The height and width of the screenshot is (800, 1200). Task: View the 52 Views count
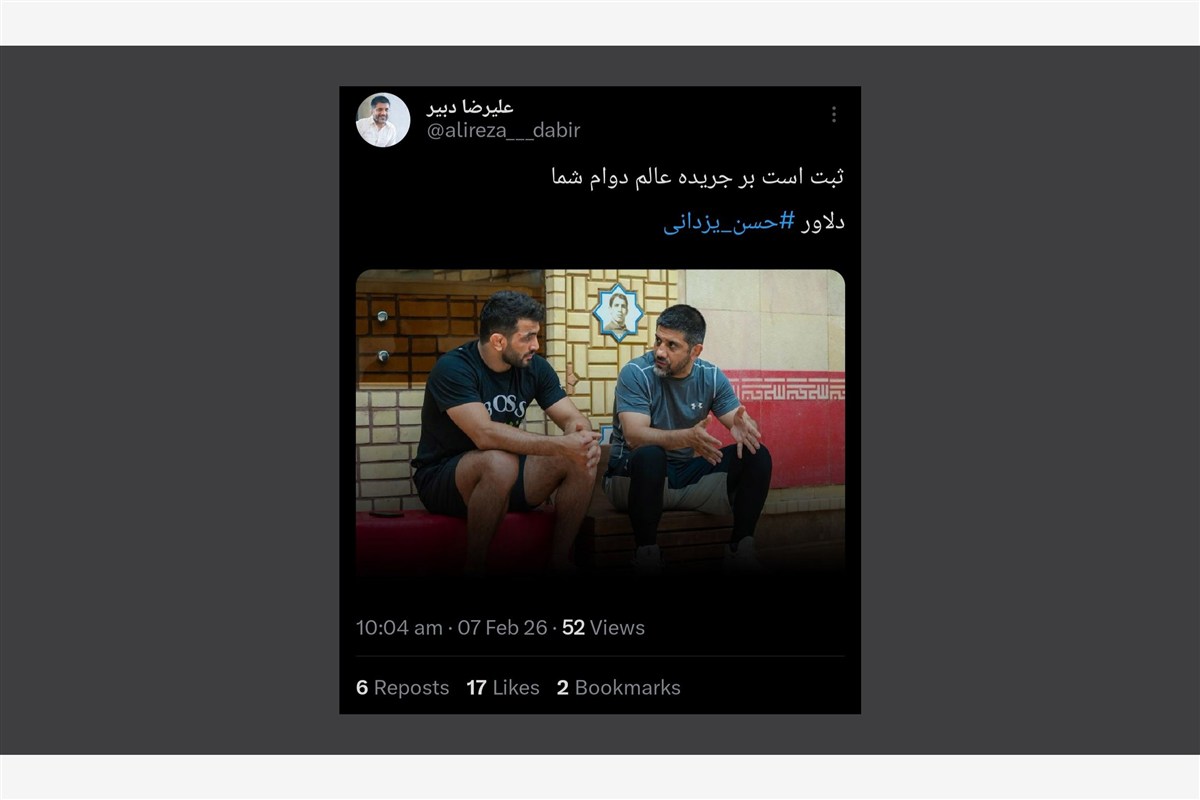pyautogui.click(x=603, y=628)
